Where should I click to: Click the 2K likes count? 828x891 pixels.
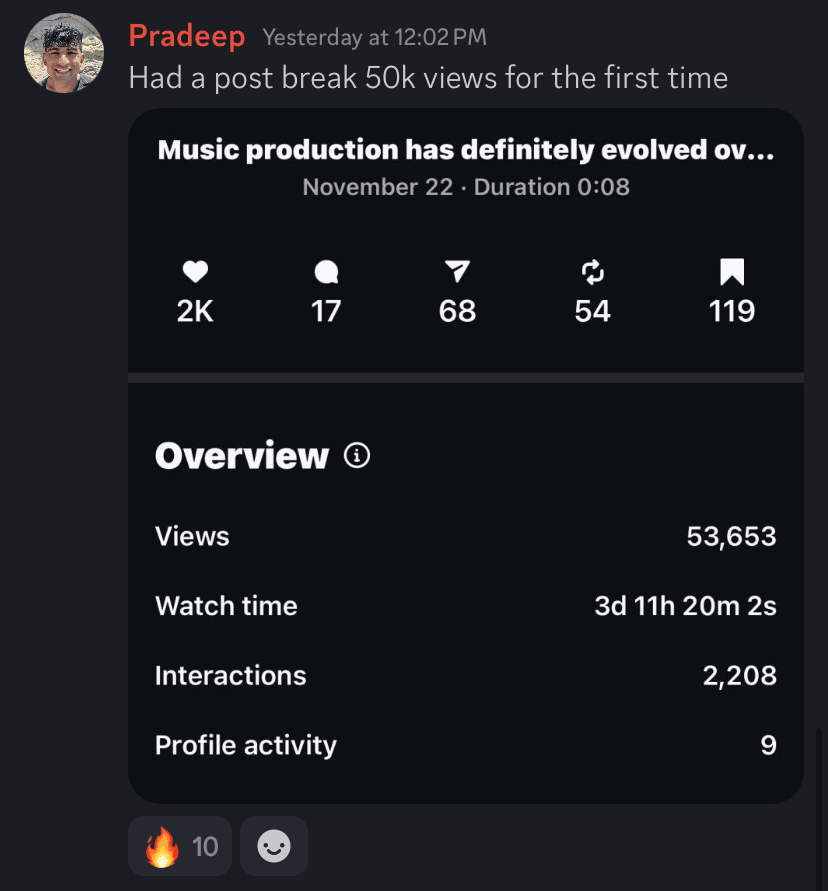[x=195, y=311]
